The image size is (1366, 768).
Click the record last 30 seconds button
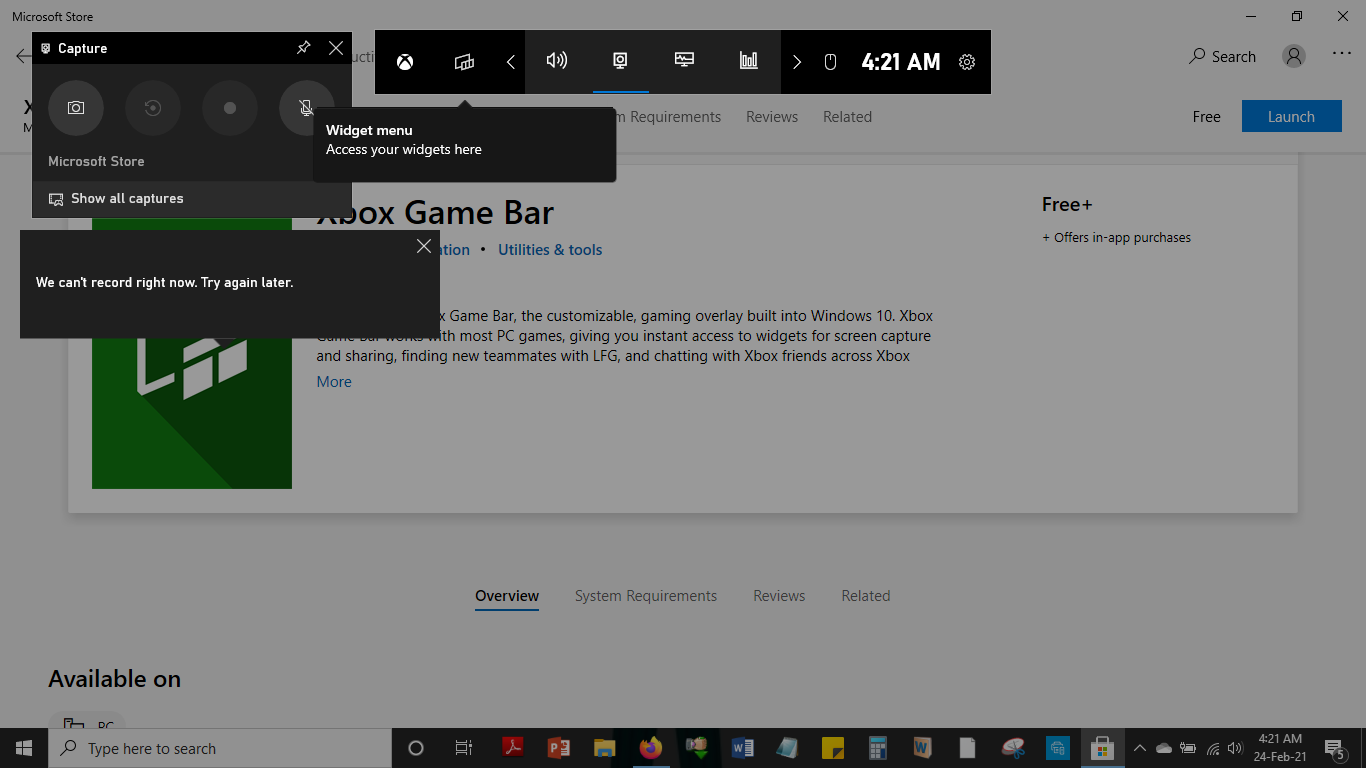point(153,108)
